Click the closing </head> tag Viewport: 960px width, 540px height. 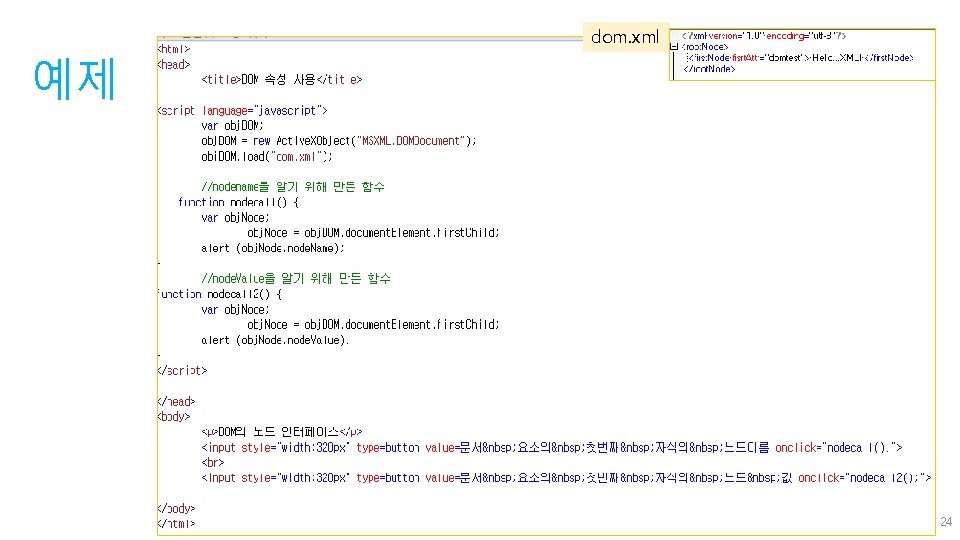[x=176, y=402]
